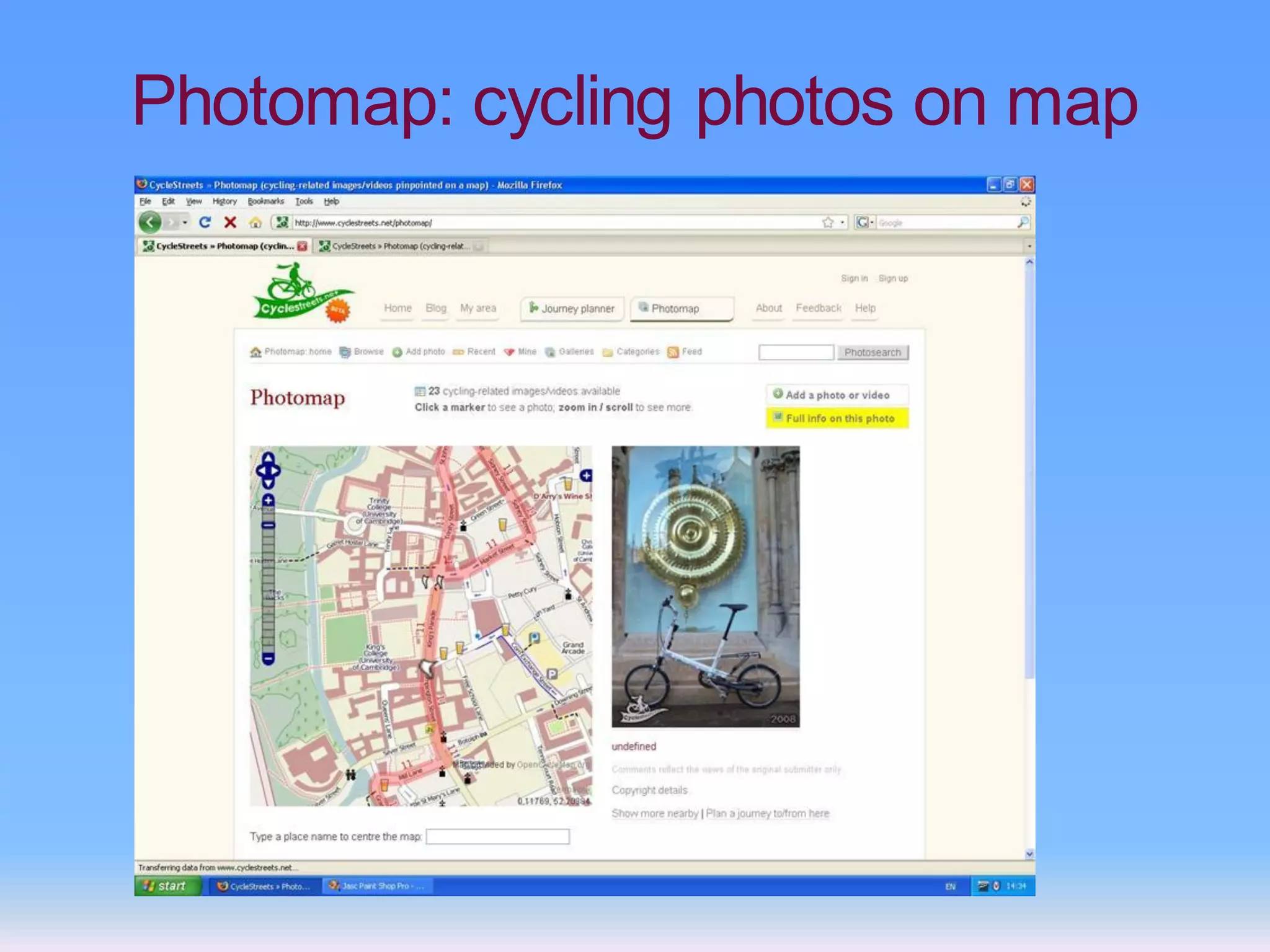Viewport: 1270px width, 952px height.
Task: Click the Browse icon in the Photomap toolbar
Action: [345, 352]
